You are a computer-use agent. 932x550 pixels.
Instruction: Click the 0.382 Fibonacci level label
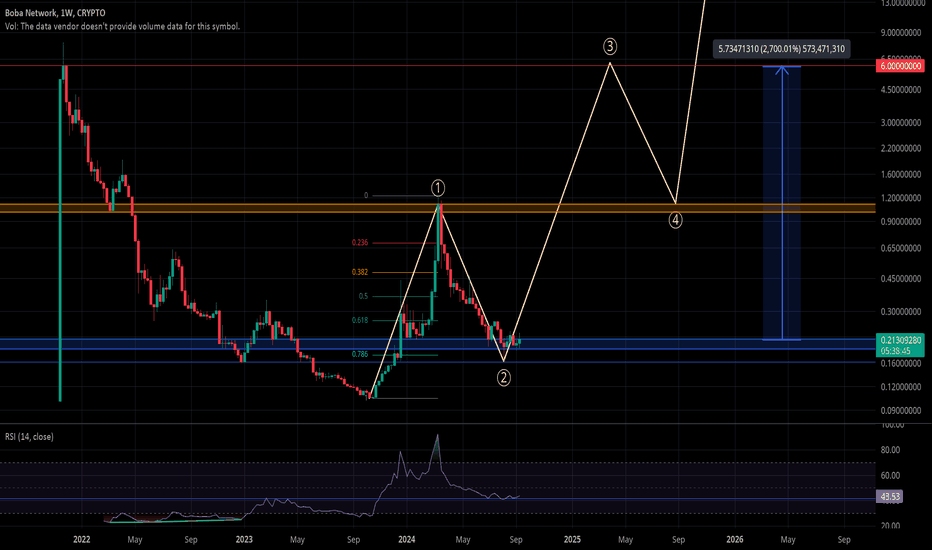click(360, 272)
